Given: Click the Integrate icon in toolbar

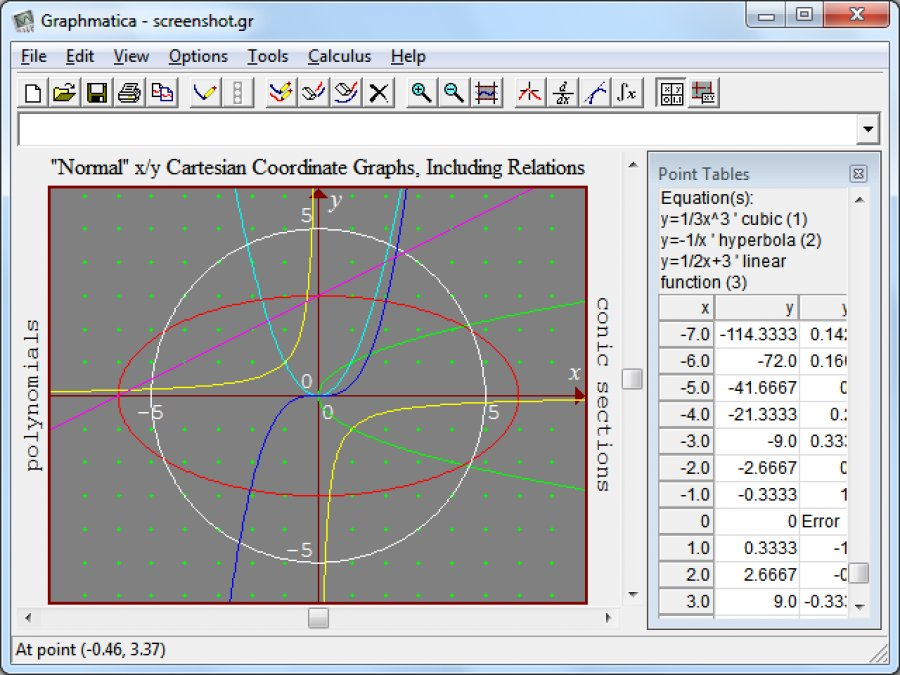Looking at the screenshot, I should tap(626, 93).
